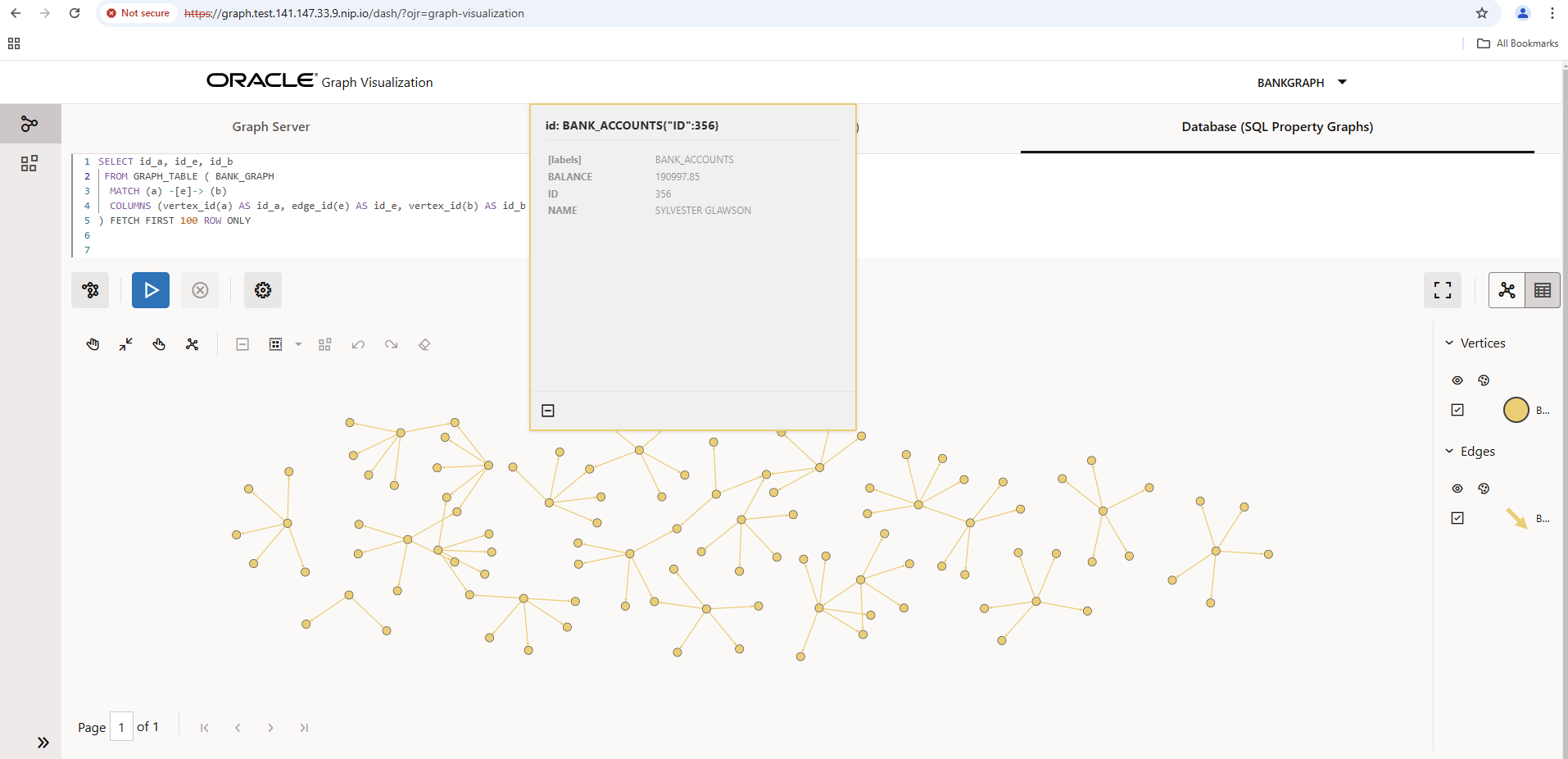Collapse the Vertices section

1448,343
